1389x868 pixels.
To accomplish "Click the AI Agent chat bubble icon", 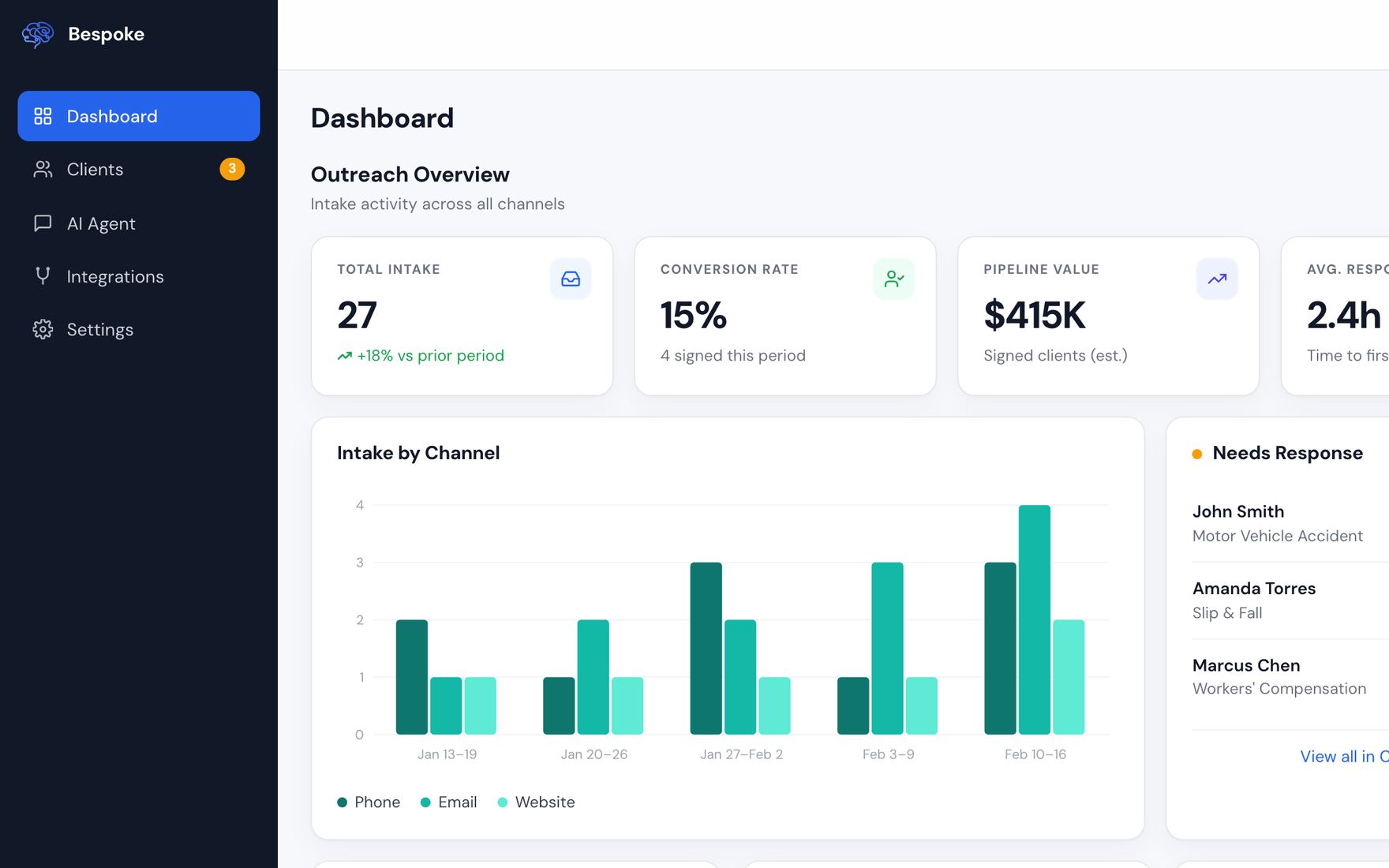I will pos(43,223).
